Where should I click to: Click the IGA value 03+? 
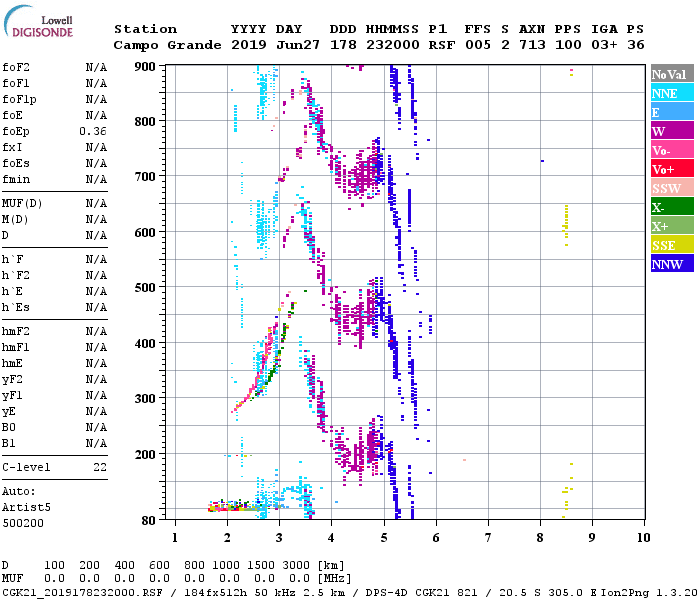point(604,45)
